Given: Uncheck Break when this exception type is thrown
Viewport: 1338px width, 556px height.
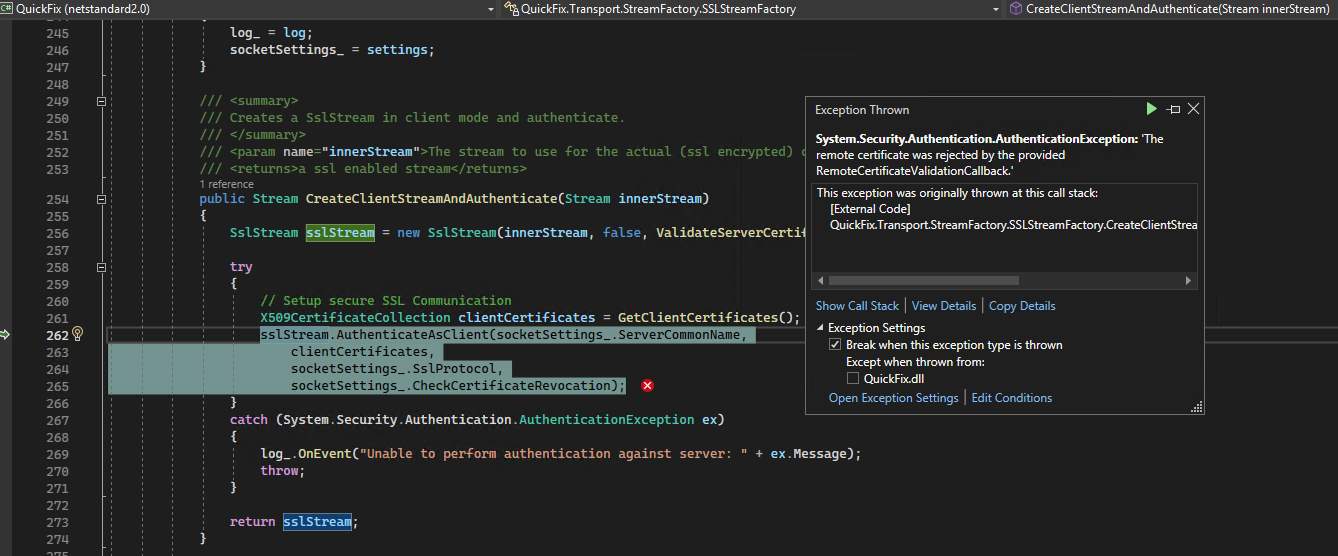Looking at the screenshot, I should (836, 345).
